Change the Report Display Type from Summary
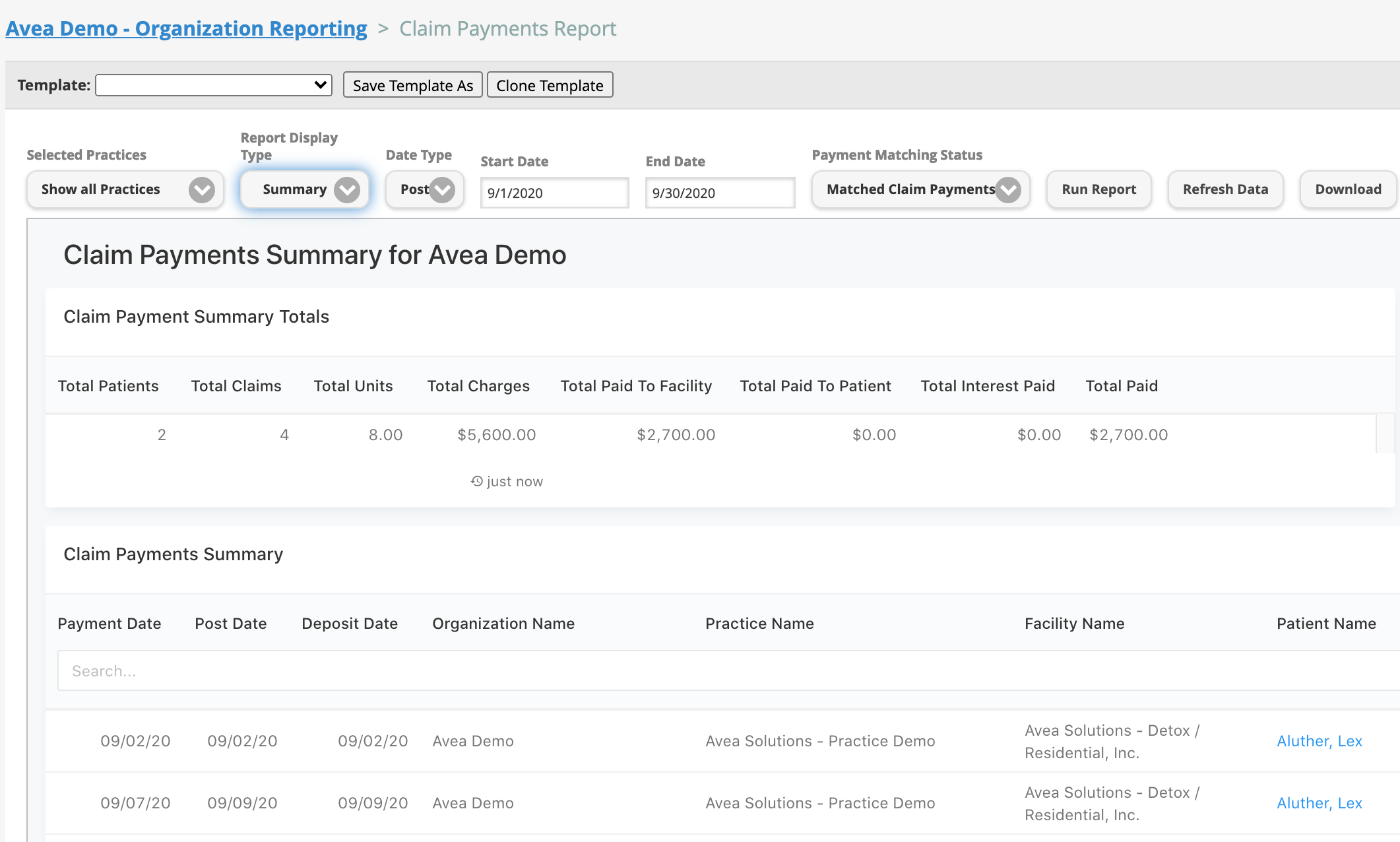This screenshot has width=1400, height=842. tap(303, 189)
